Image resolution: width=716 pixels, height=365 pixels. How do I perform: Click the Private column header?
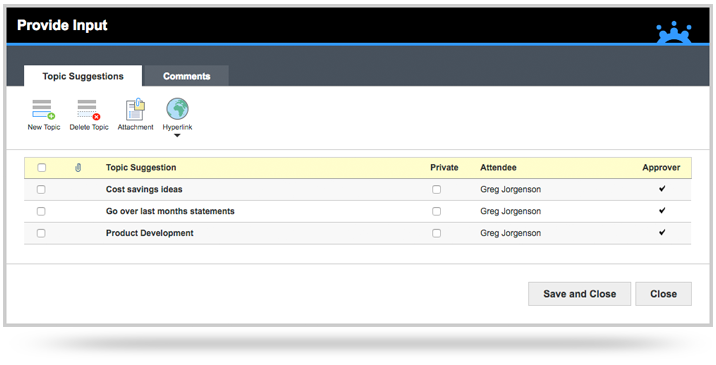pos(444,168)
